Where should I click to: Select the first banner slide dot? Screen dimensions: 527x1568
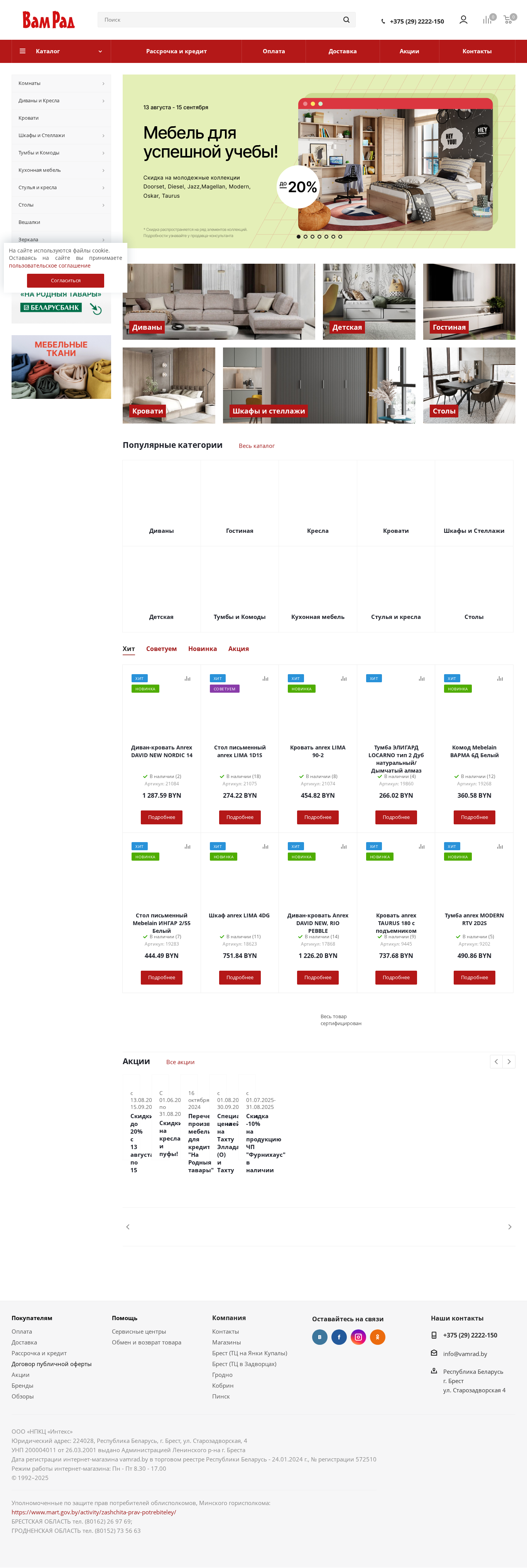(x=298, y=236)
